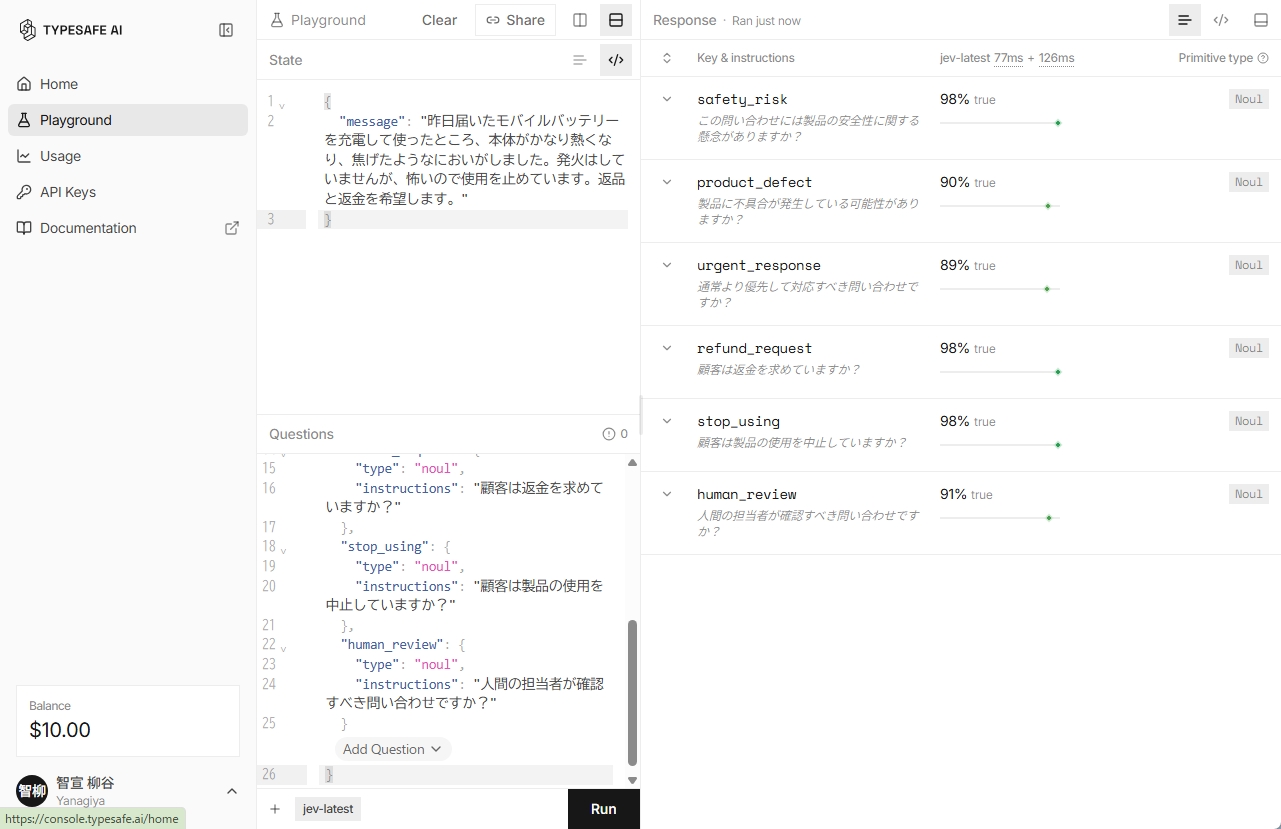
Task: Click the user avatar 智柳
Action: click(32, 791)
